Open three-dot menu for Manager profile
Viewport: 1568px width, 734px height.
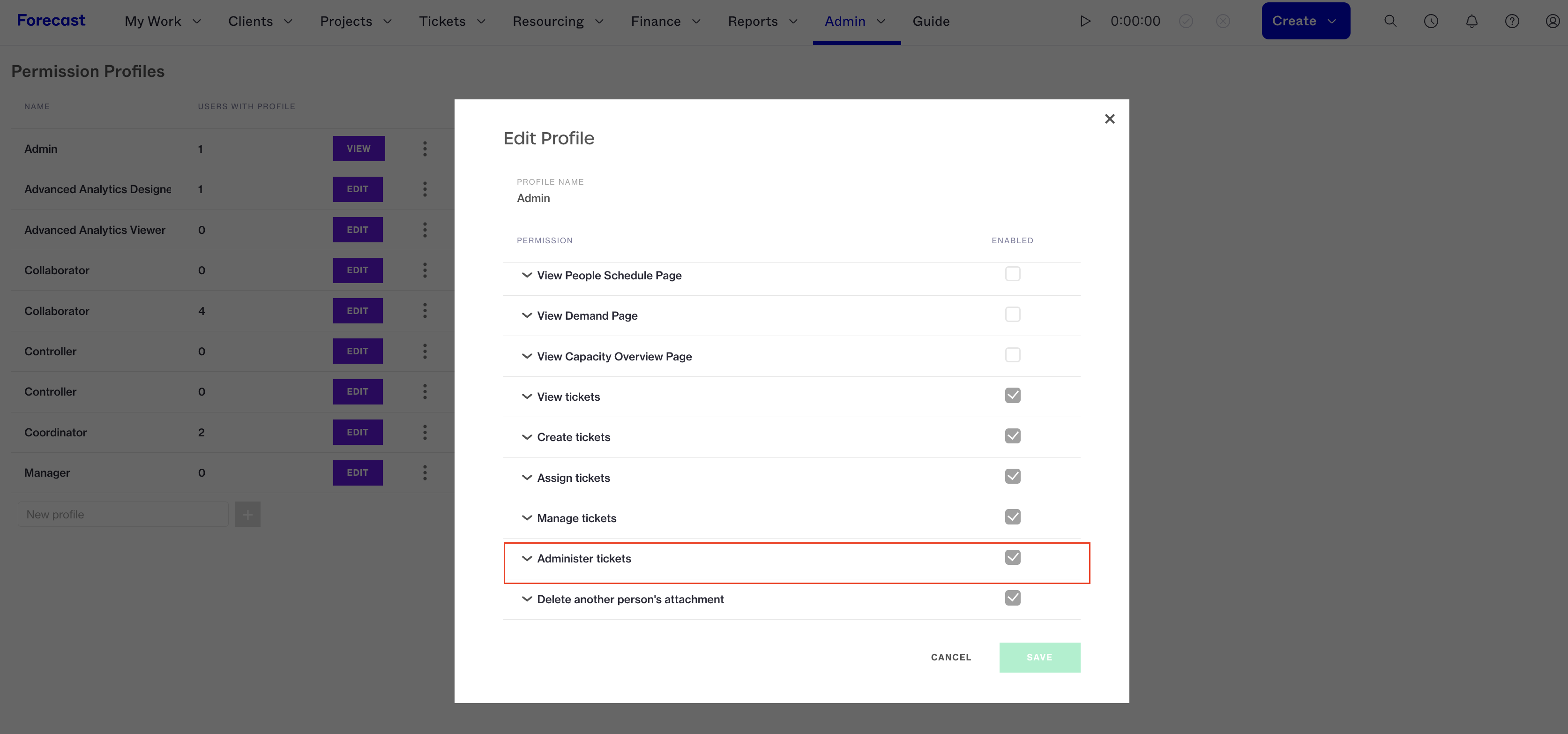[x=425, y=473]
